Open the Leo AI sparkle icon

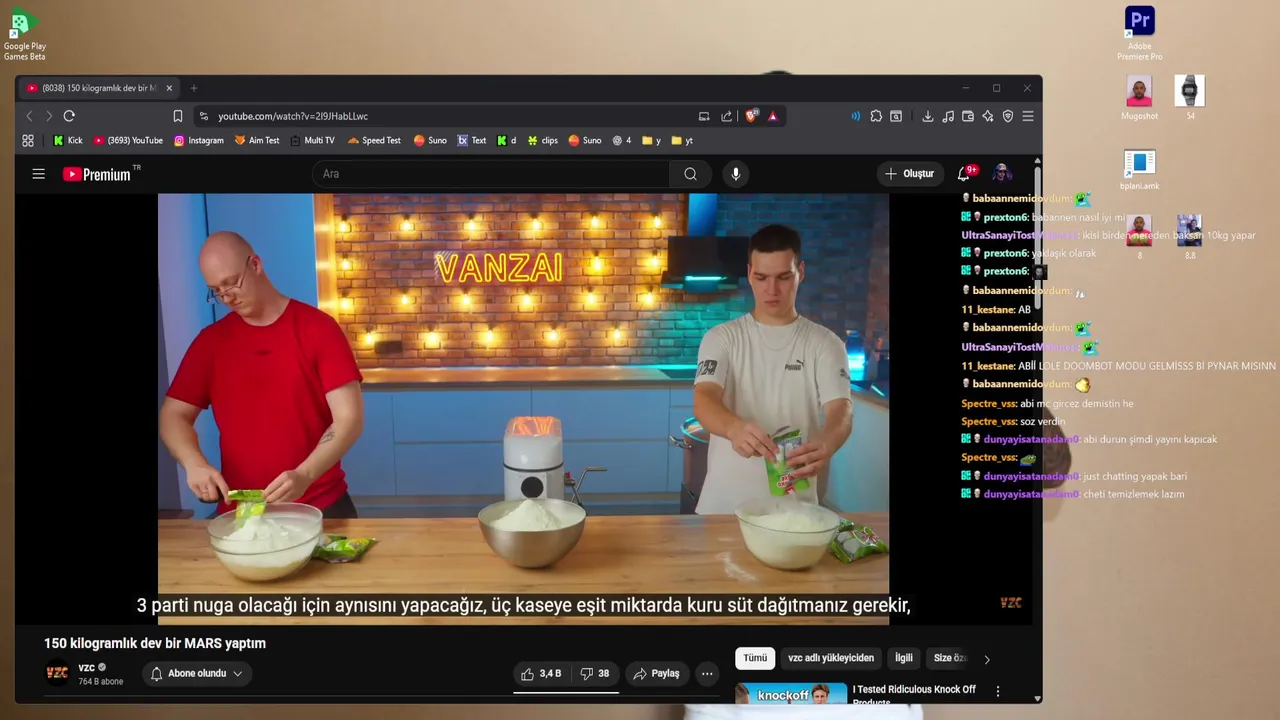[x=988, y=116]
